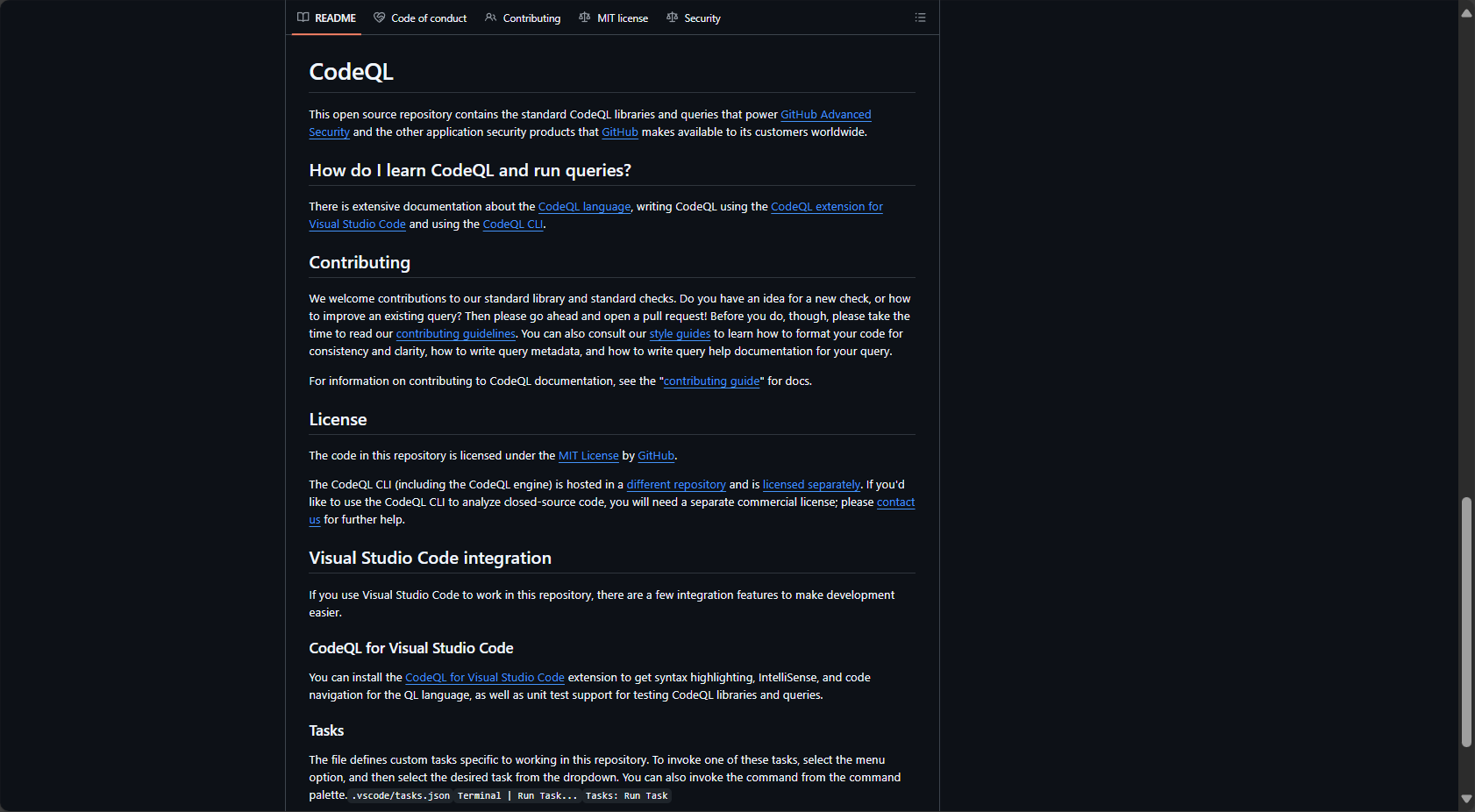Open CodeQL extension for Visual Studio Code link
This screenshot has height=812, width=1475.
pos(827,207)
